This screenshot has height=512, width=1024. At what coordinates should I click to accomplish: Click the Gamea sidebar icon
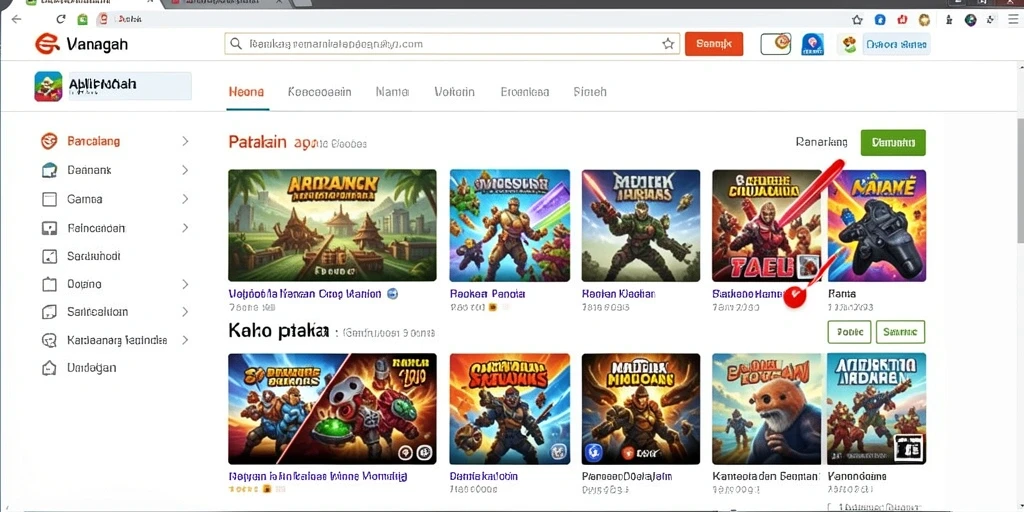(49, 199)
